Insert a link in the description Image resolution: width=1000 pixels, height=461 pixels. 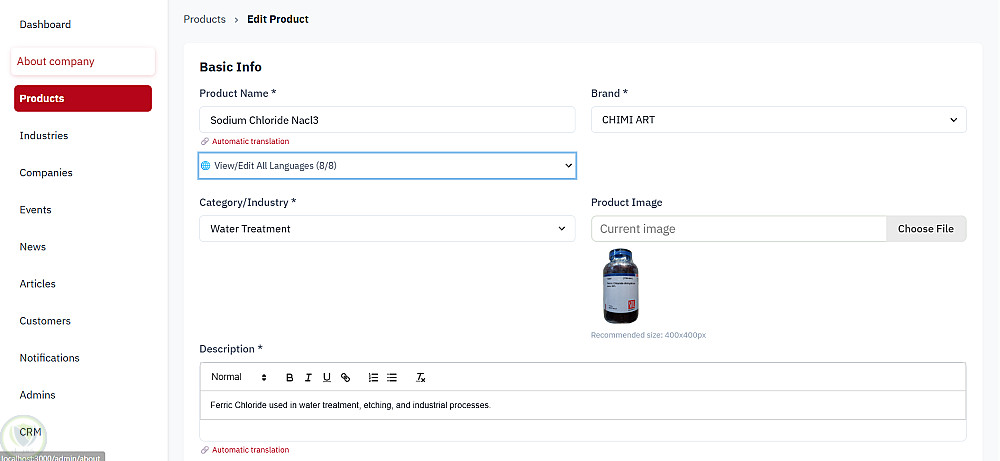(x=345, y=377)
